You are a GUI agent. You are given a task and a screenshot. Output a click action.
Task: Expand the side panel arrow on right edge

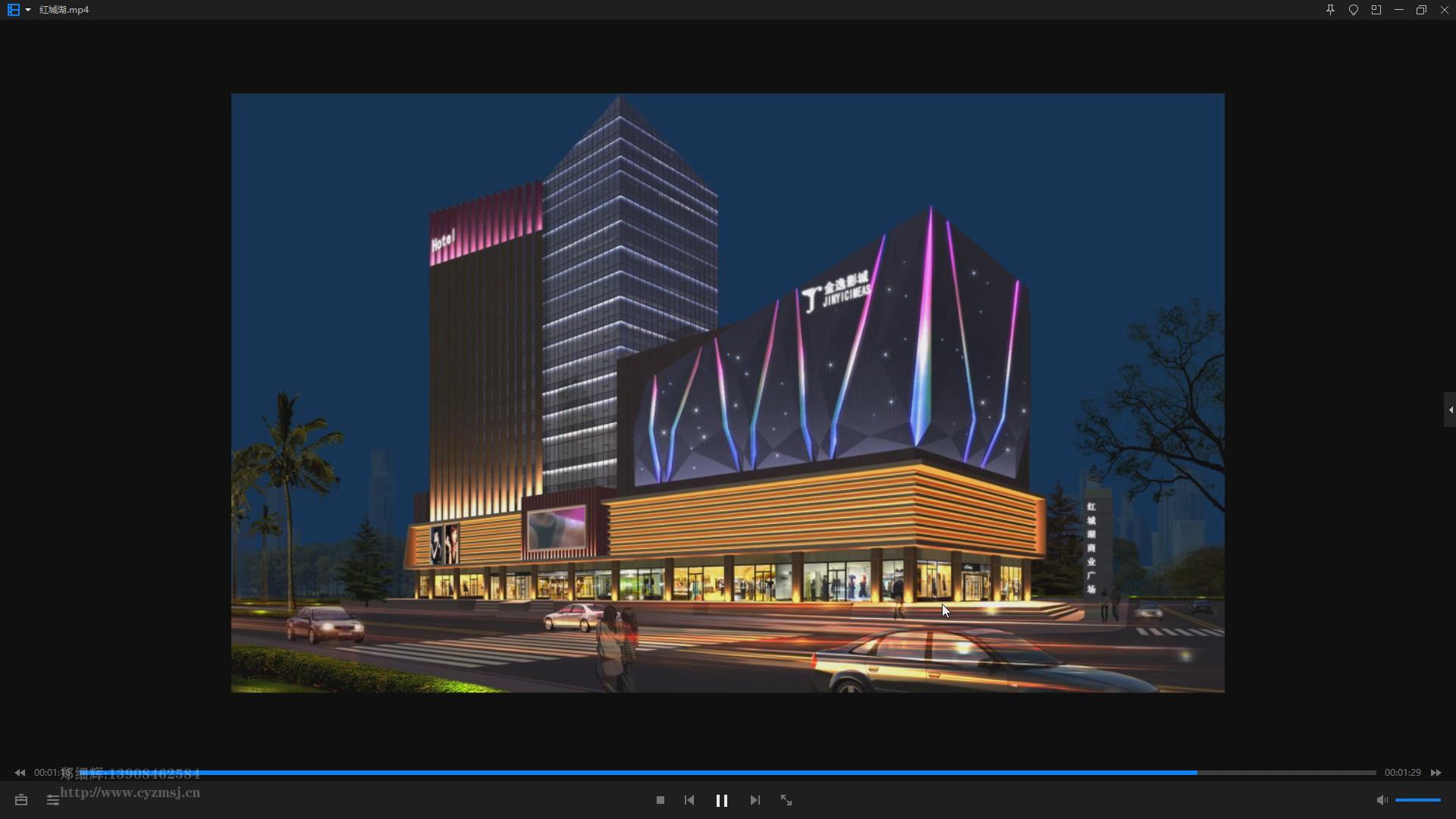[1450, 409]
